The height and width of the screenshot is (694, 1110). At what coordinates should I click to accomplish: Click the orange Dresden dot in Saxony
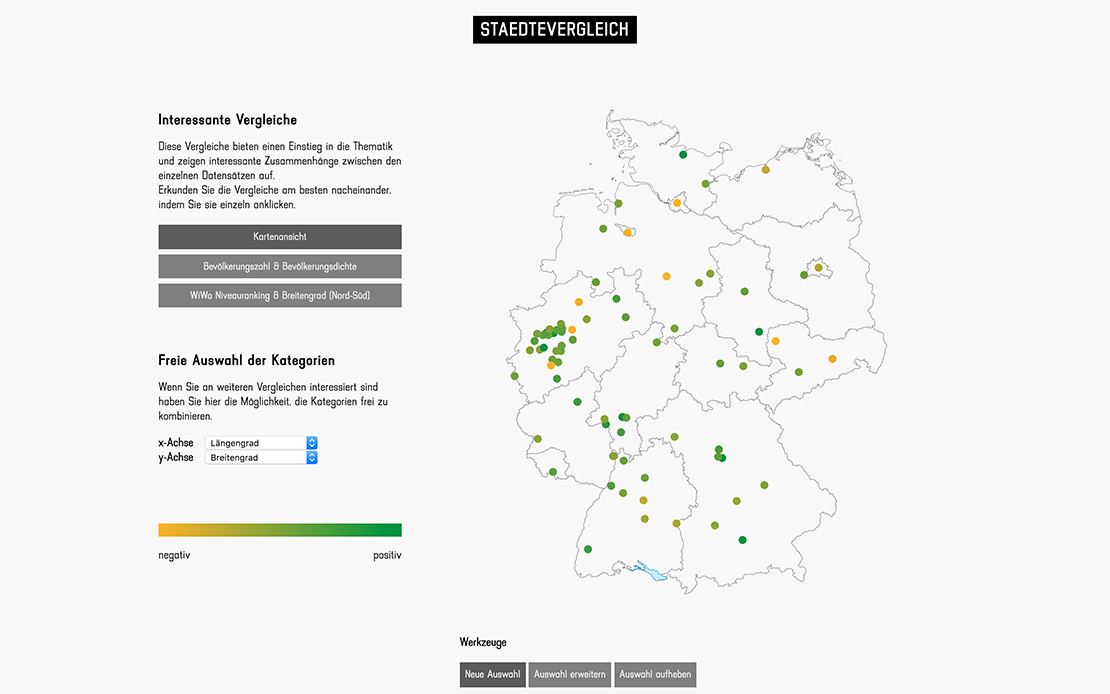832,359
